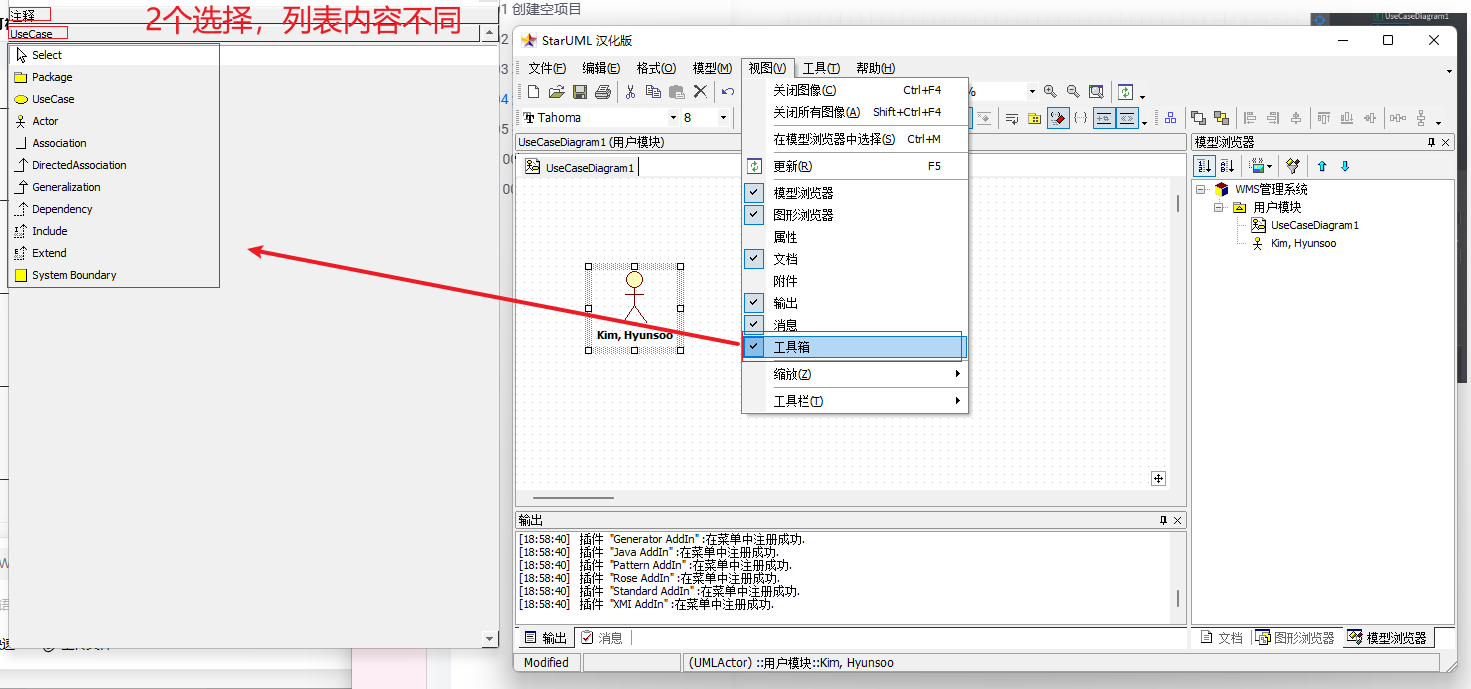Uncheck 模型浏览器 in the view menu

click(x=854, y=193)
